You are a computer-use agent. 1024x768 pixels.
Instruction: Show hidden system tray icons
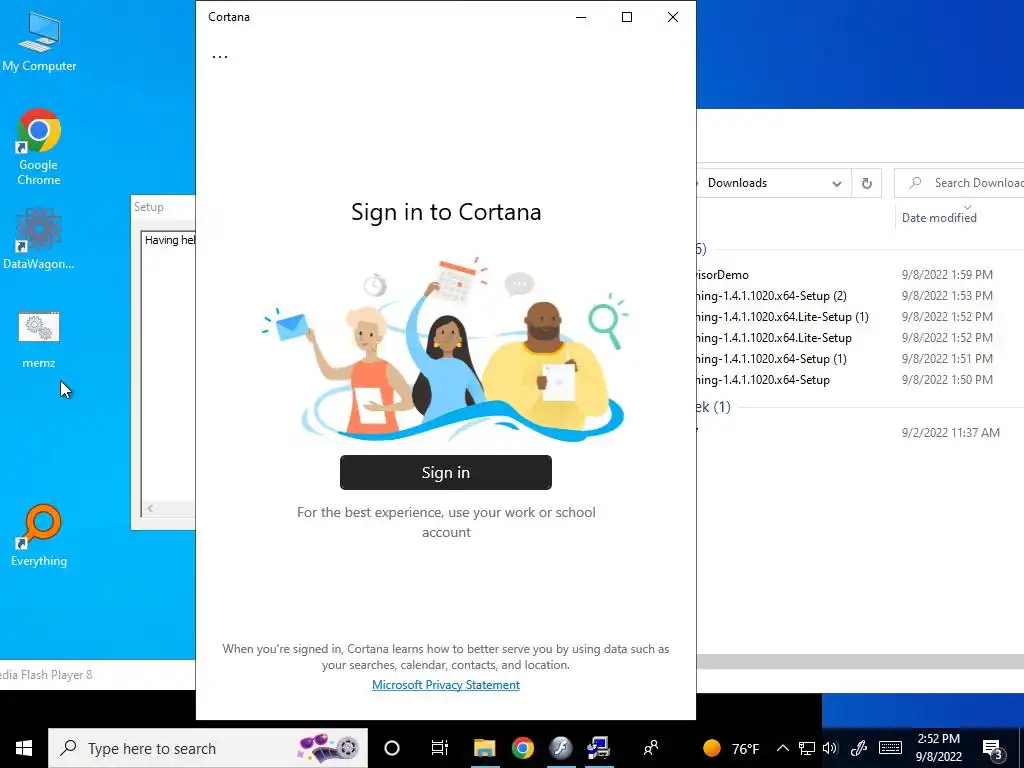(782, 748)
